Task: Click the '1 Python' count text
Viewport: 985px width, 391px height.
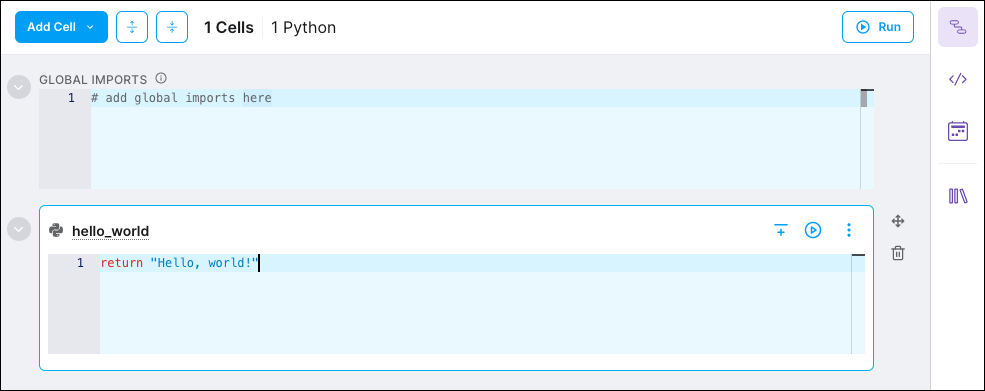Action: pyautogui.click(x=303, y=28)
